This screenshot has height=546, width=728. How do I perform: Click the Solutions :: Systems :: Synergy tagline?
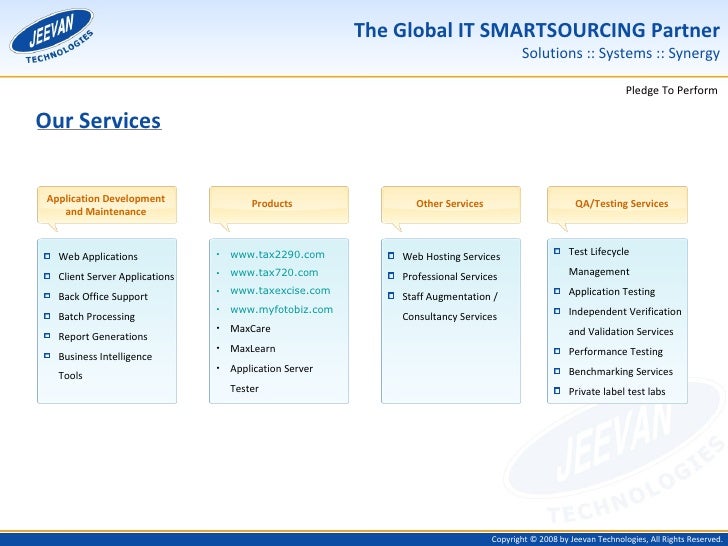(x=621, y=53)
